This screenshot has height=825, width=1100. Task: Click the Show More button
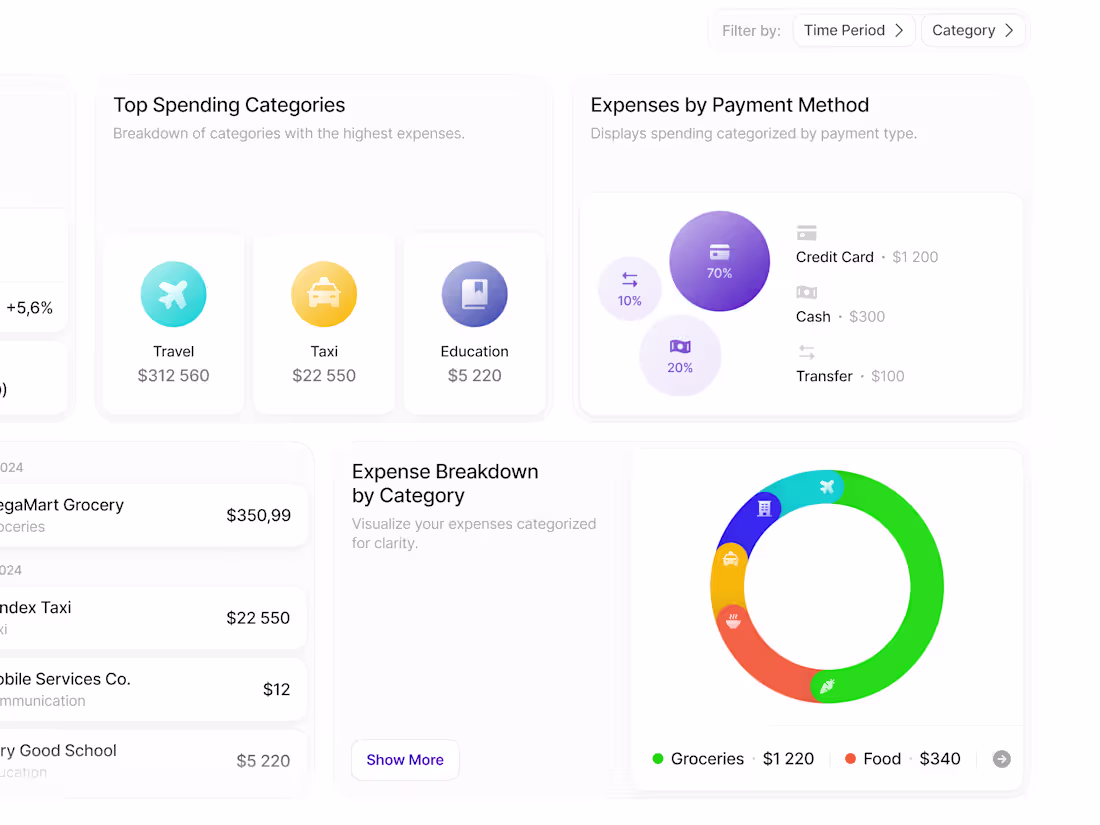(x=405, y=760)
